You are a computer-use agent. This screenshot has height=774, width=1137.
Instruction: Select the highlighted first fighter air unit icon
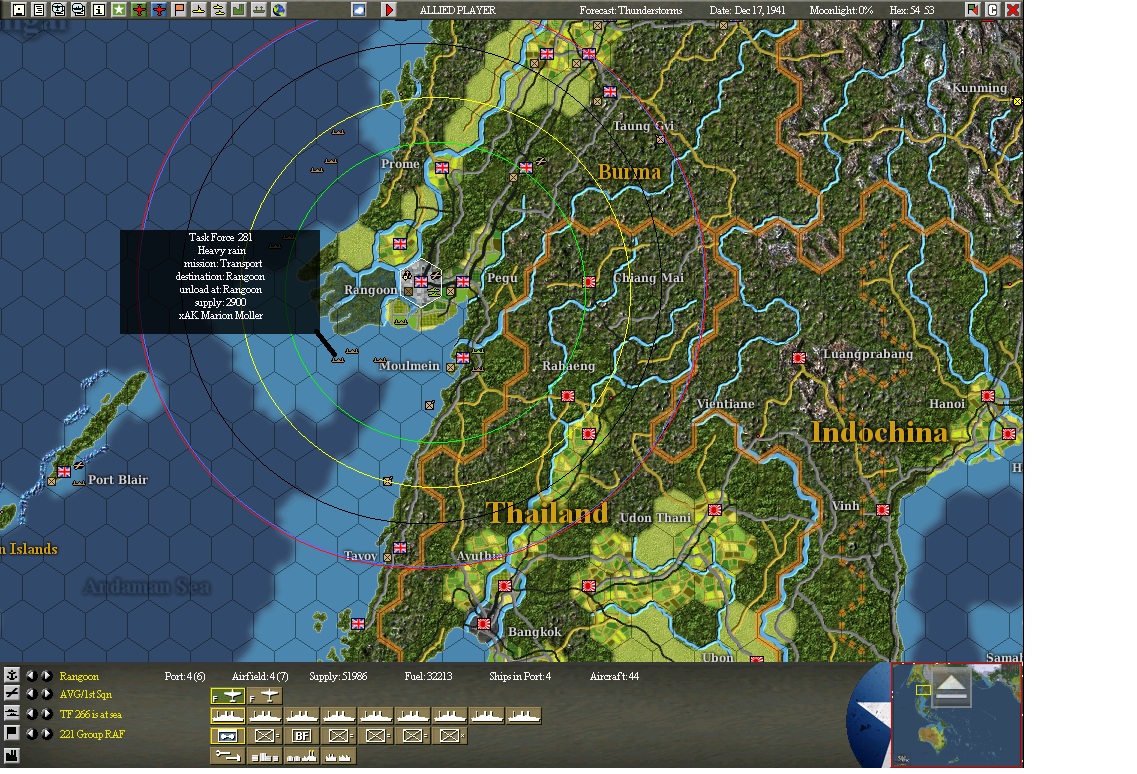pos(227,696)
